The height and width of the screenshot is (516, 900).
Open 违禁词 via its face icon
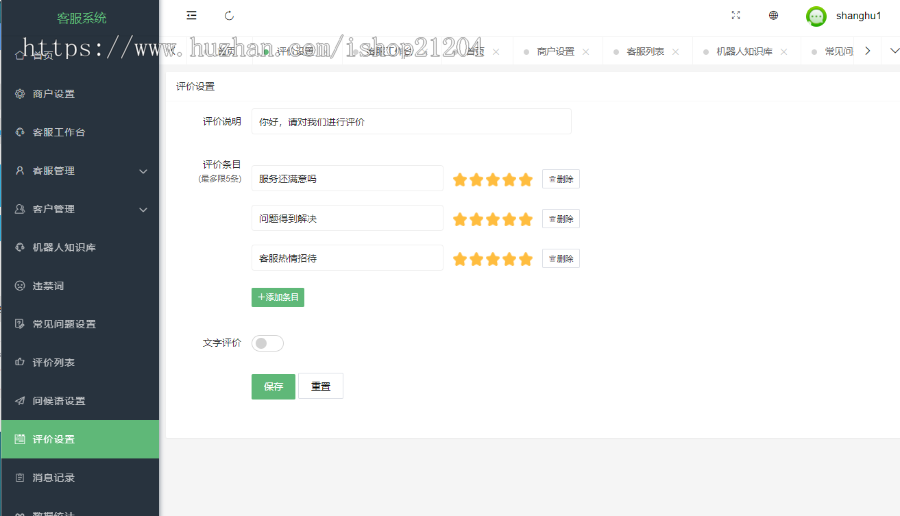(x=20, y=286)
